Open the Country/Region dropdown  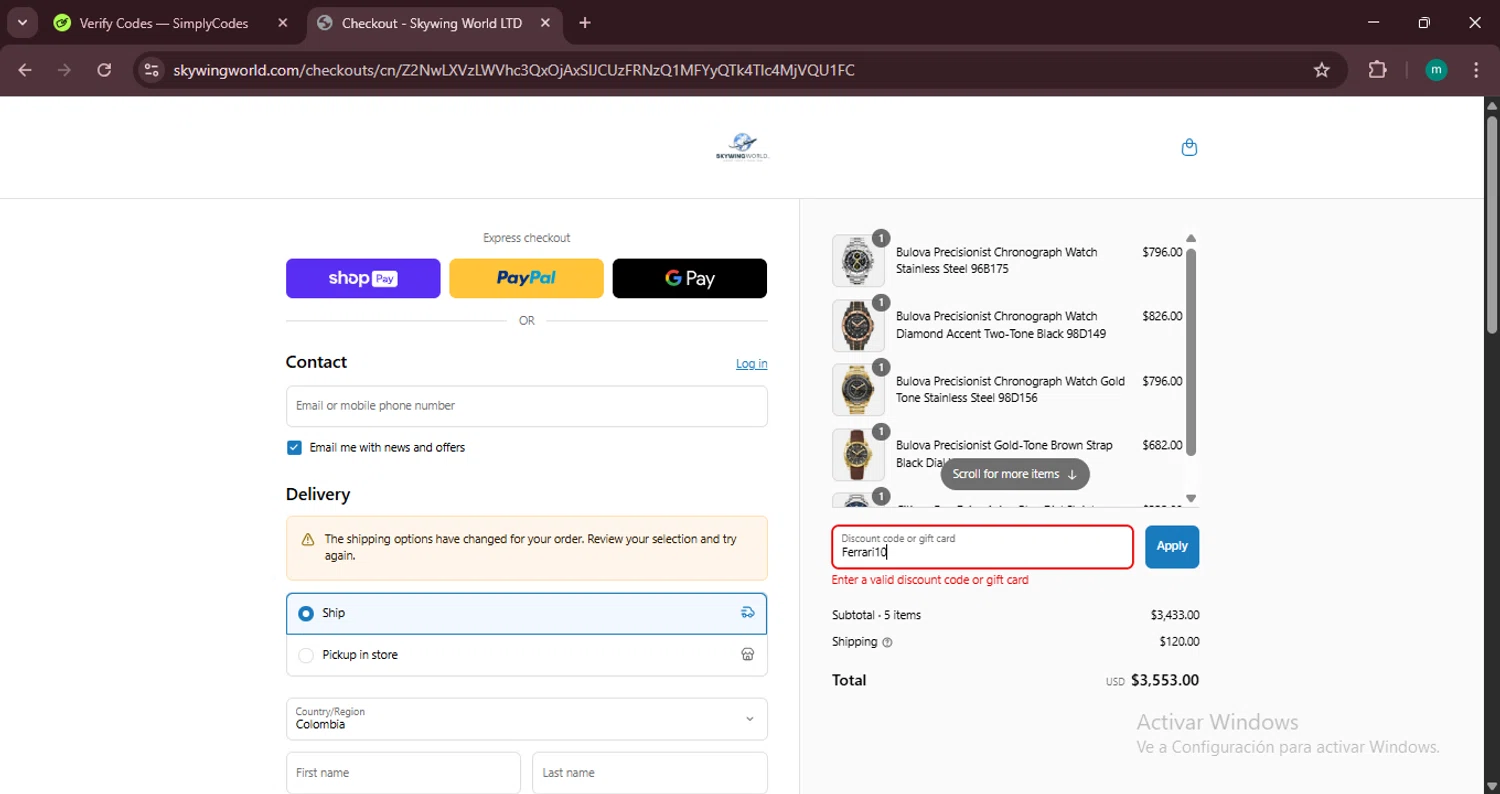(x=526, y=719)
